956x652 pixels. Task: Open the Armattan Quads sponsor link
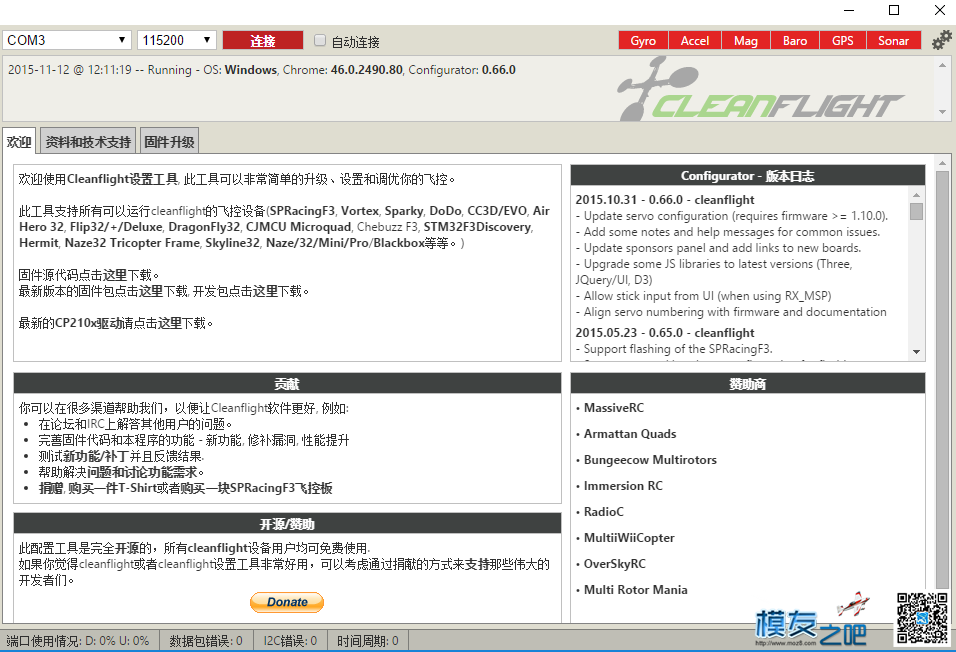pyautogui.click(x=630, y=434)
